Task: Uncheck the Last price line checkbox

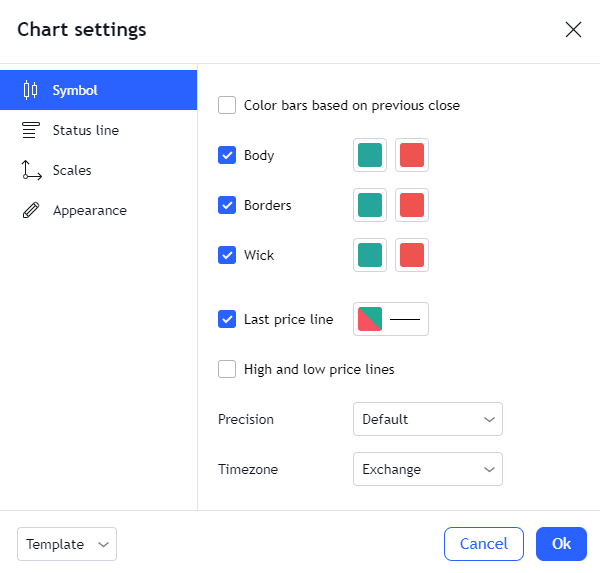Action: point(227,319)
